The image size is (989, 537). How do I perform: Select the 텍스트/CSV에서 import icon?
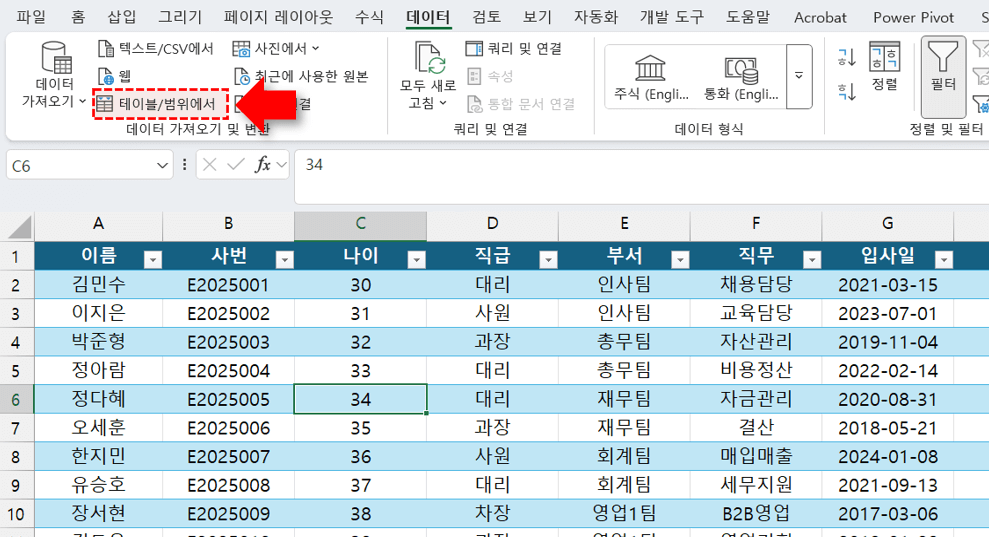[x=108, y=49]
